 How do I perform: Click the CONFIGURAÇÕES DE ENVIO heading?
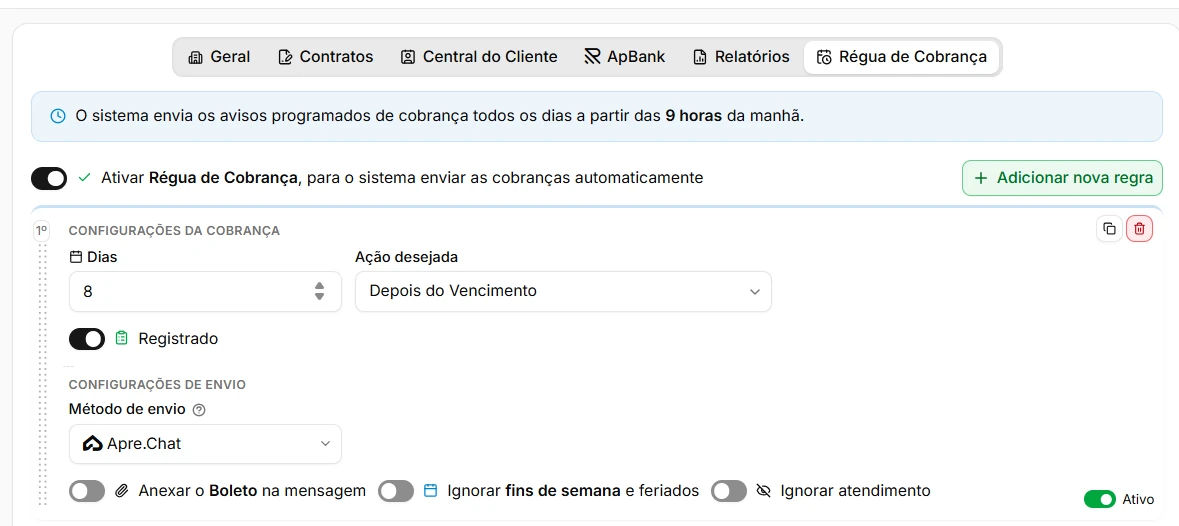point(157,385)
